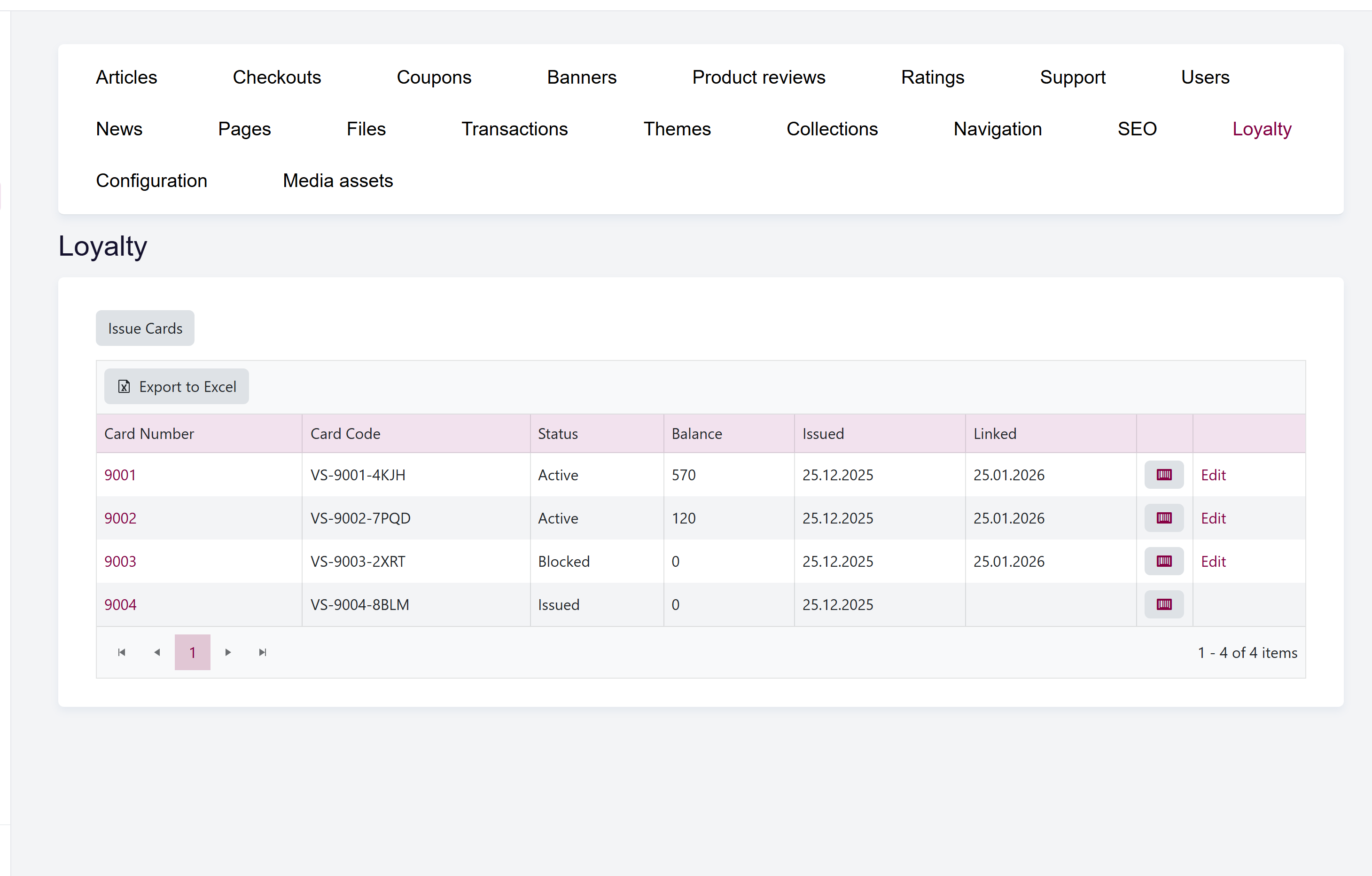Image resolution: width=1372 pixels, height=876 pixels.
Task: Click the Issued status cell for 9004
Action: pos(597,605)
